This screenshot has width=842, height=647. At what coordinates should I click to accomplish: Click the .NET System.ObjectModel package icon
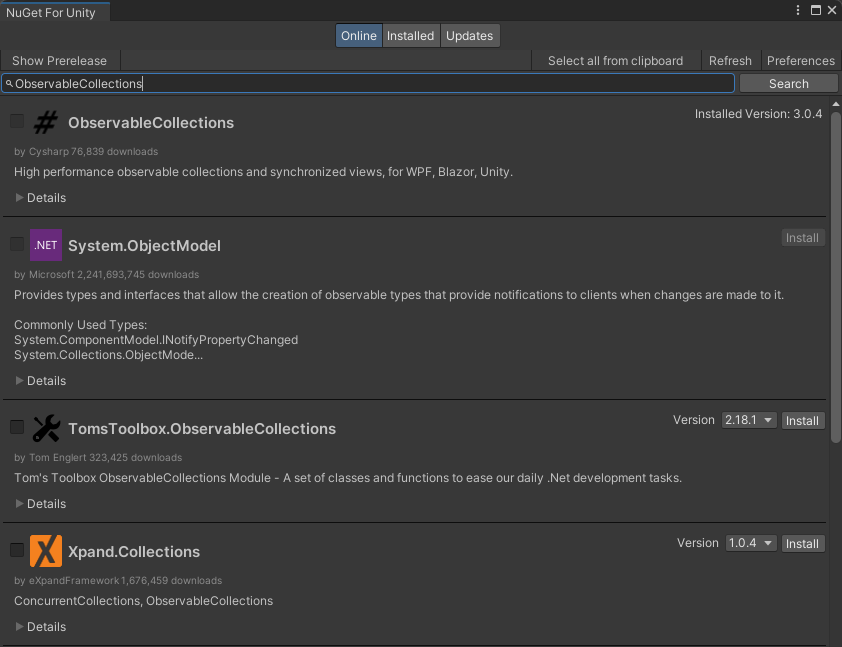click(46, 245)
